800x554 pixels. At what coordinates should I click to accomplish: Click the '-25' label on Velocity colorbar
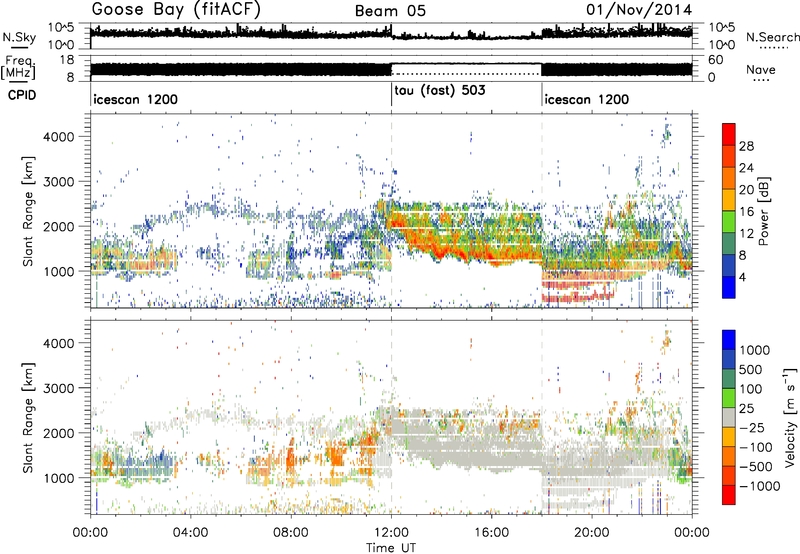click(x=752, y=427)
